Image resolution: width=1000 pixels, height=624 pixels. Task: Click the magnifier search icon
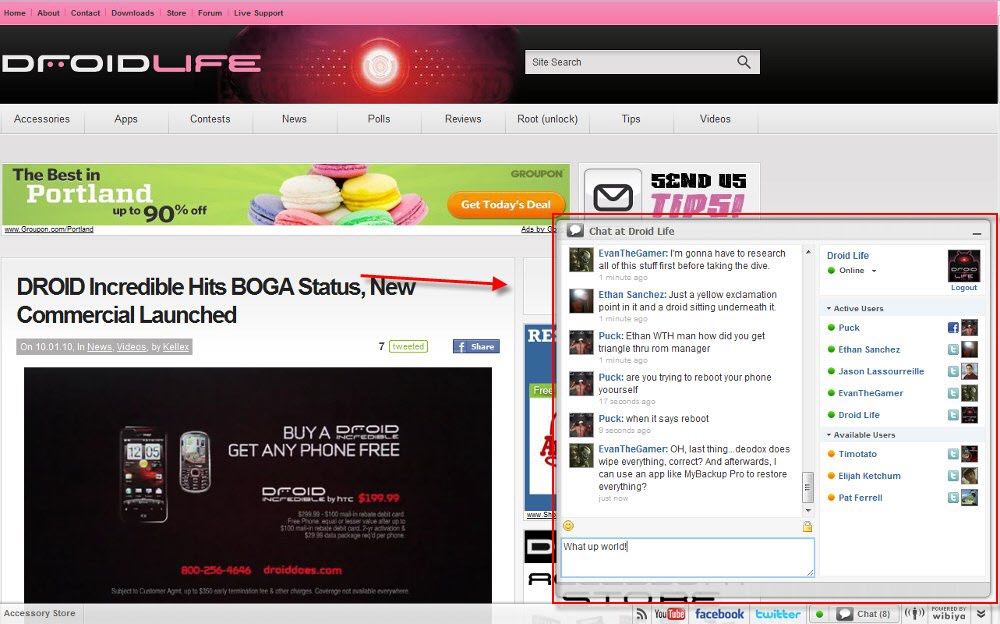coord(744,62)
